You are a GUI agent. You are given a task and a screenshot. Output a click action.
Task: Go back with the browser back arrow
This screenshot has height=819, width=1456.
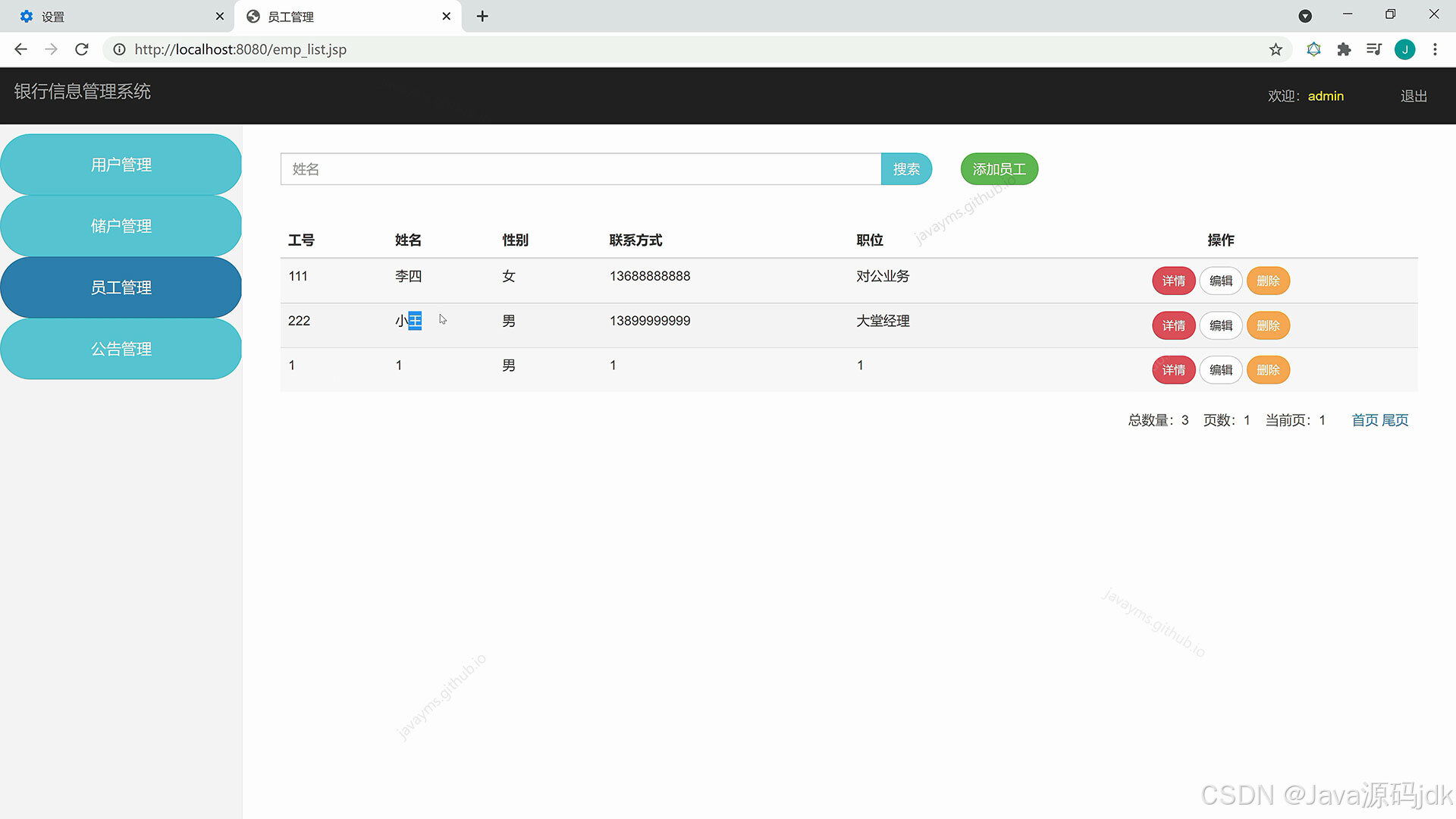[20, 49]
